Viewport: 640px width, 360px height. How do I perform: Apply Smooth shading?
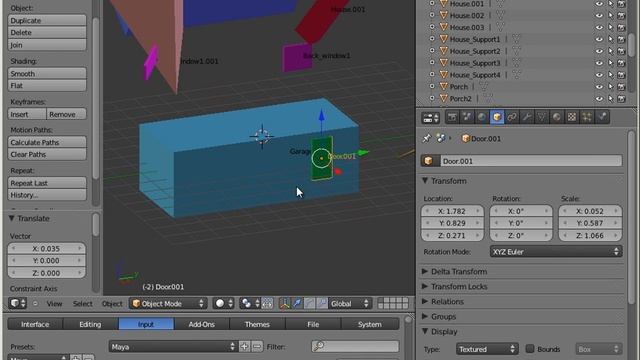(47, 73)
